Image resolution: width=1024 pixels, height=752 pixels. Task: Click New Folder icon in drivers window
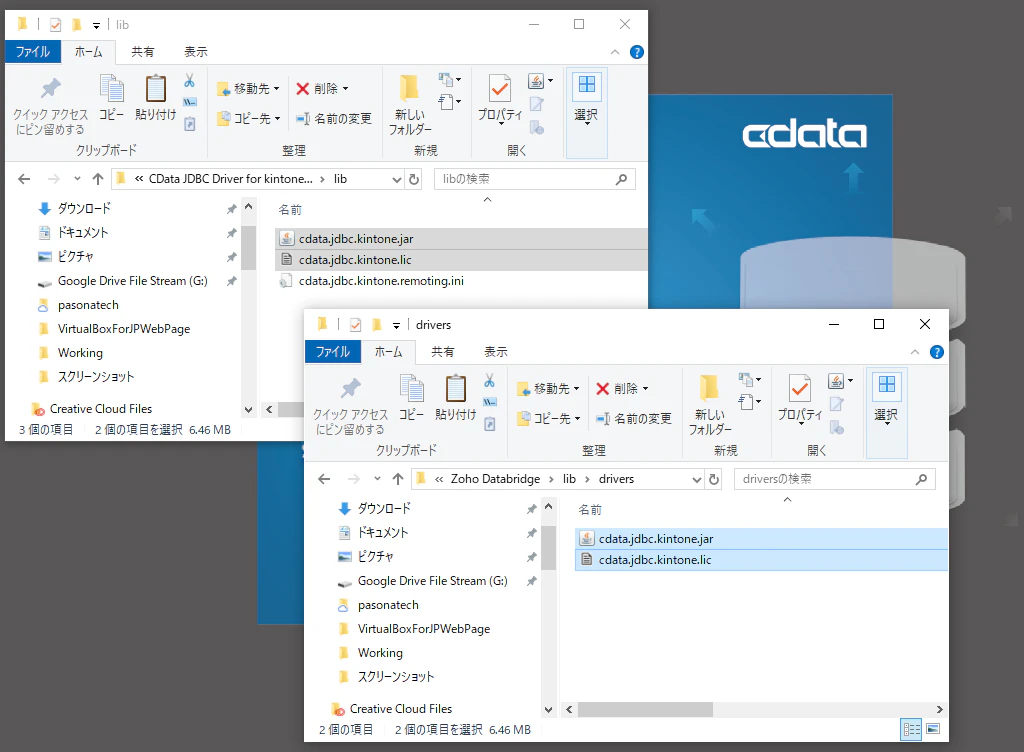tap(709, 405)
